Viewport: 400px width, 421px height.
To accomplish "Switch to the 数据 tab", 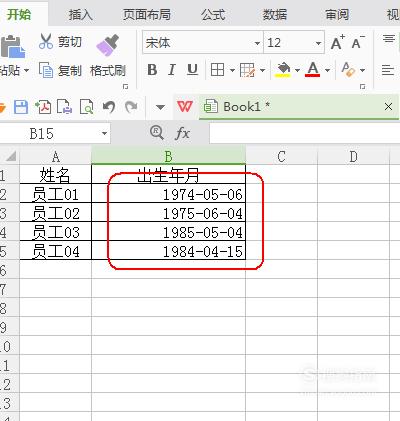I will 275,15.
